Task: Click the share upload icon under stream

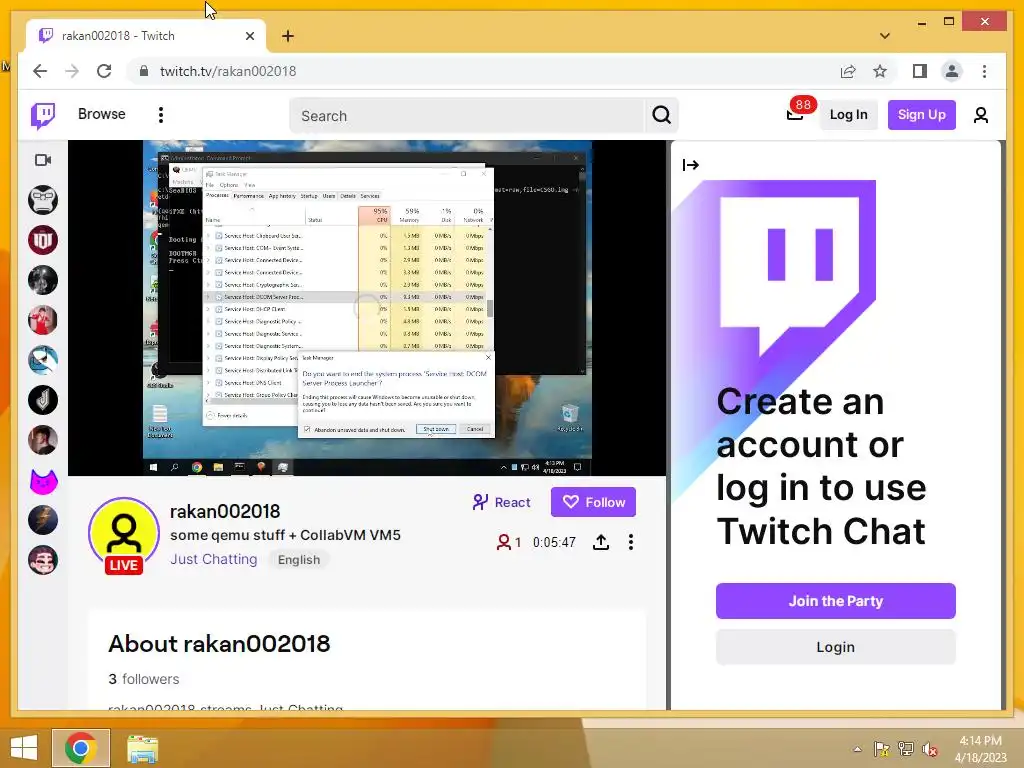Action: coord(601,542)
